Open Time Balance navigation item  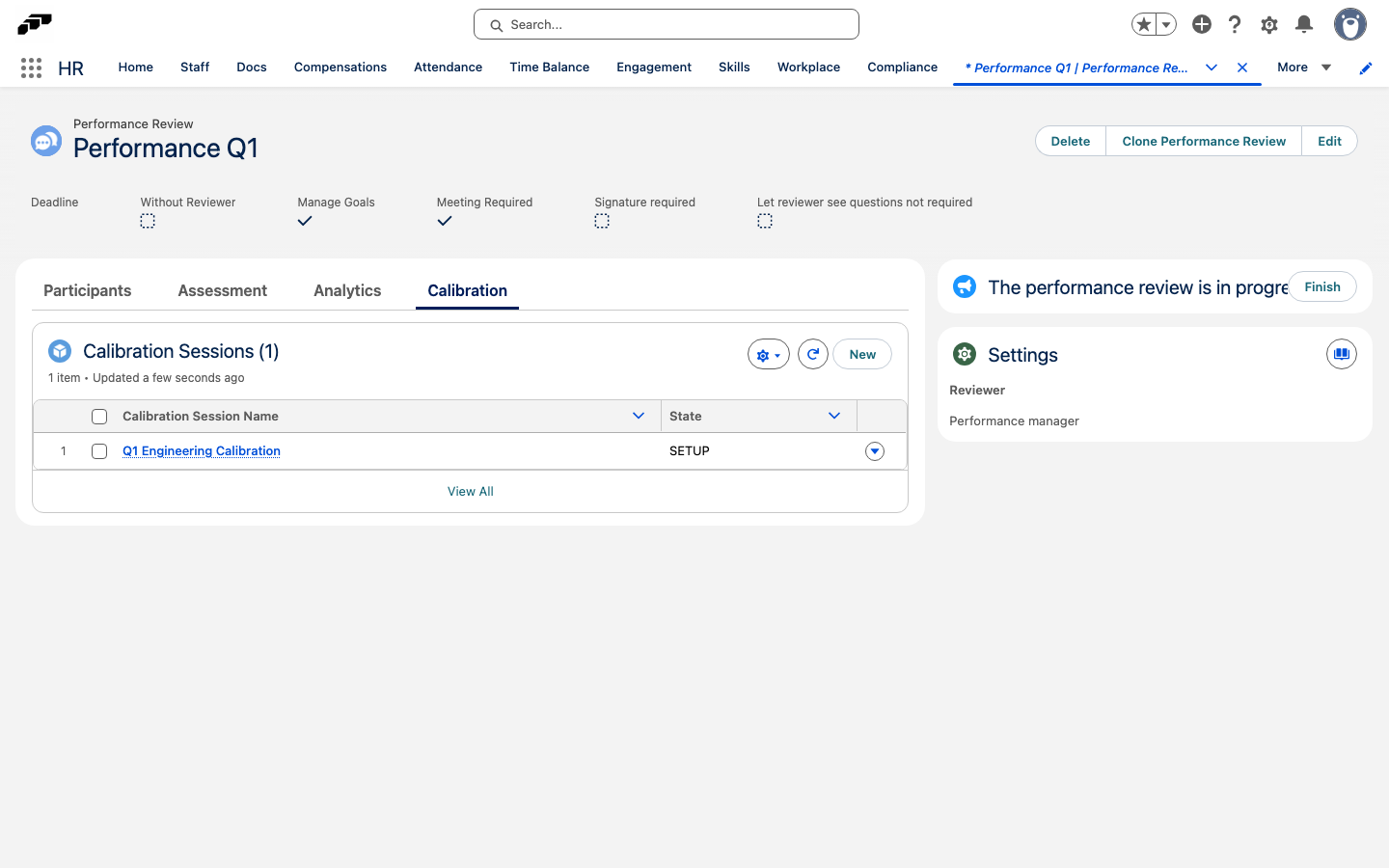(x=550, y=68)
